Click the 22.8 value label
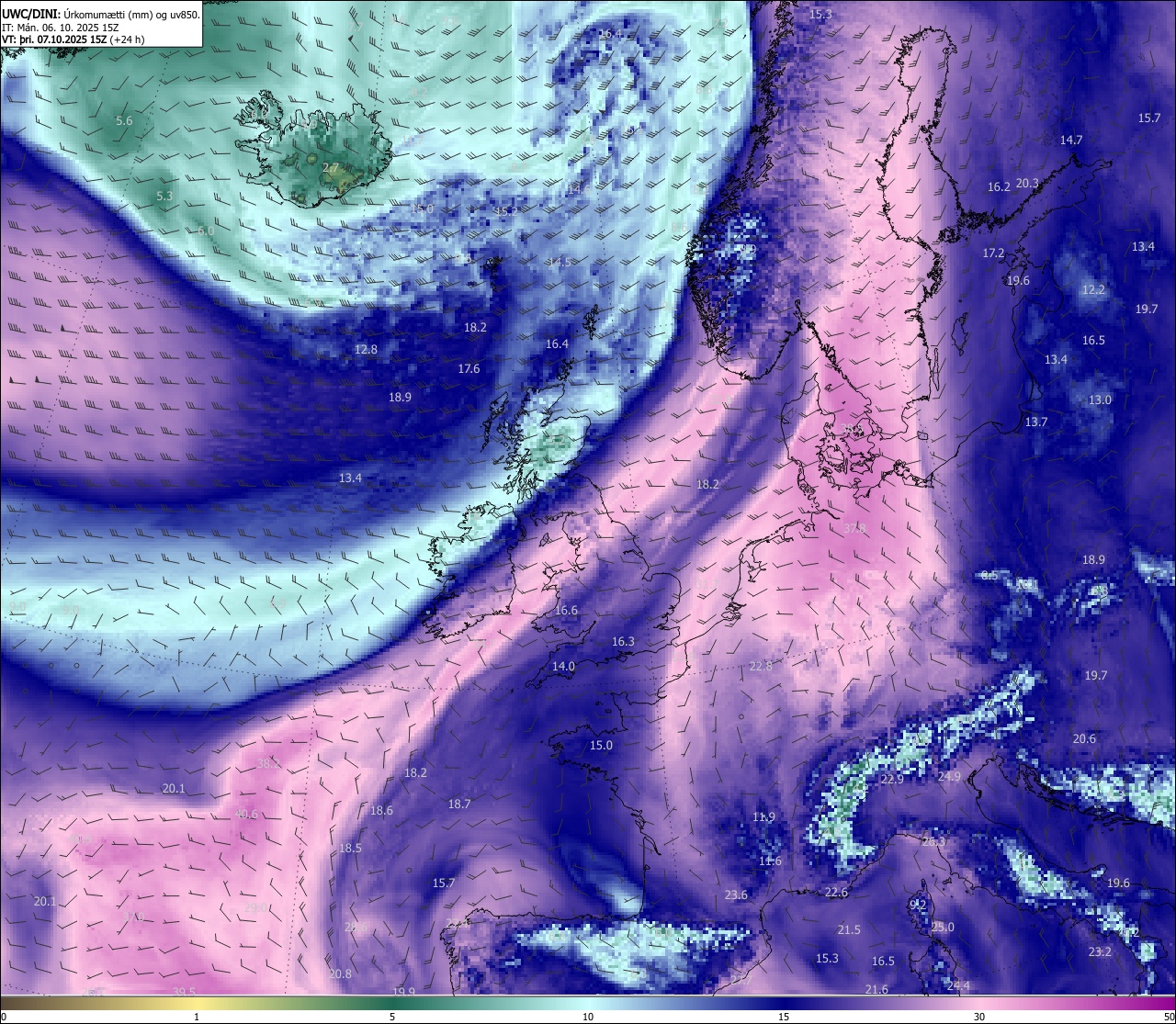The height and width of the screenshot is (1024, 1176). [761, 667]
